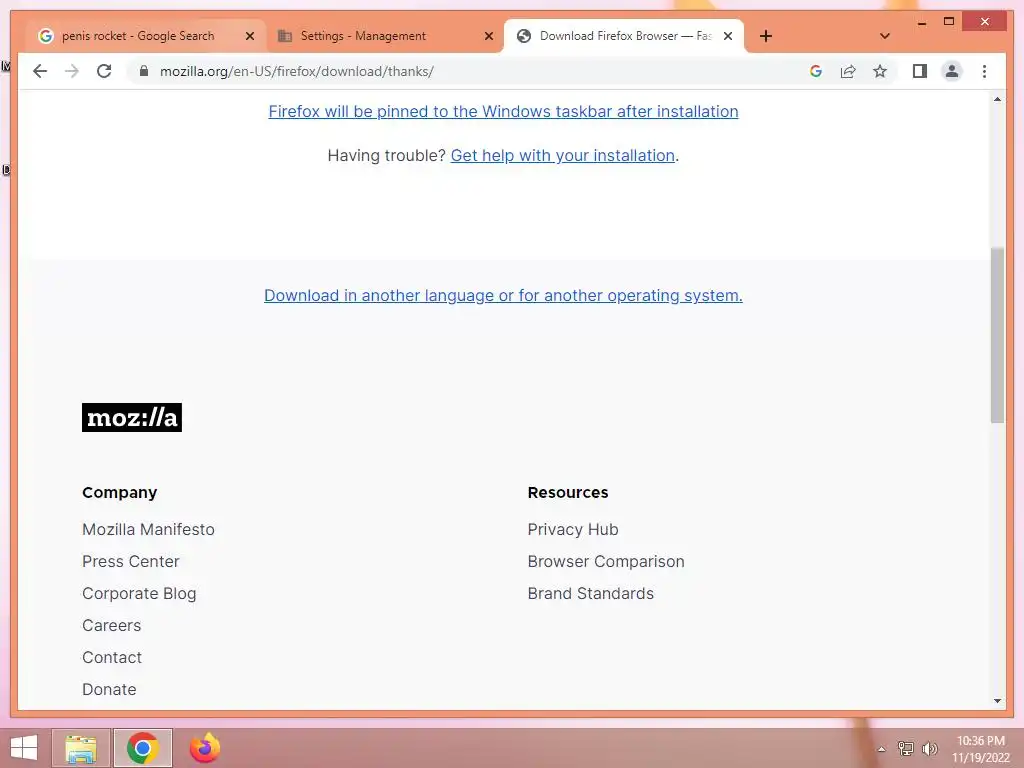
Task: Click the taskbar clock showing 10:36 PM
Action: [981, 749]
